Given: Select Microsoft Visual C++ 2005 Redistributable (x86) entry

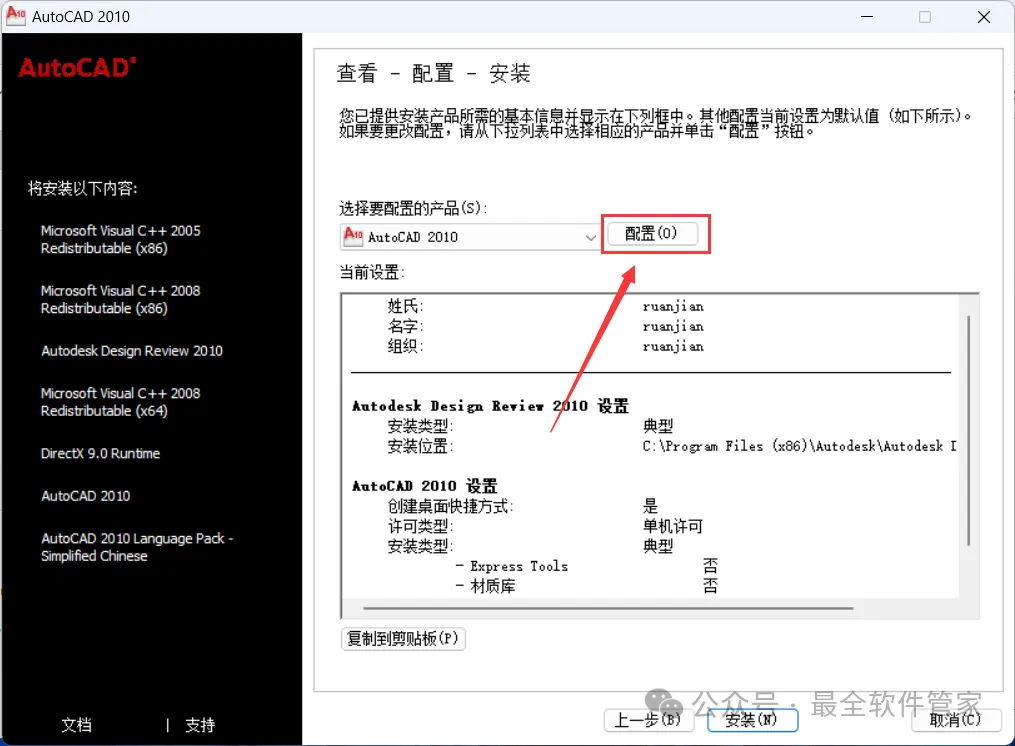Looking at the screenshot, I should pos(120,240).
